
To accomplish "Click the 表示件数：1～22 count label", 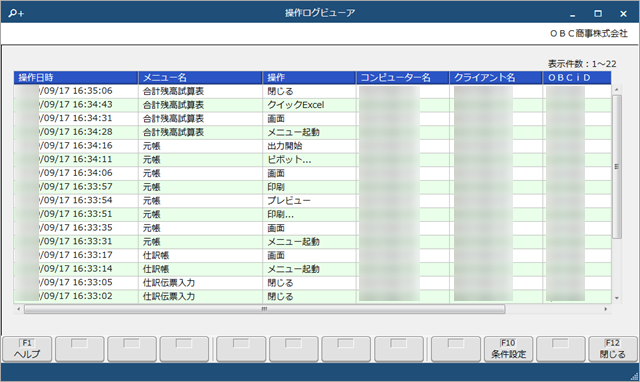I will click(582, 64).
